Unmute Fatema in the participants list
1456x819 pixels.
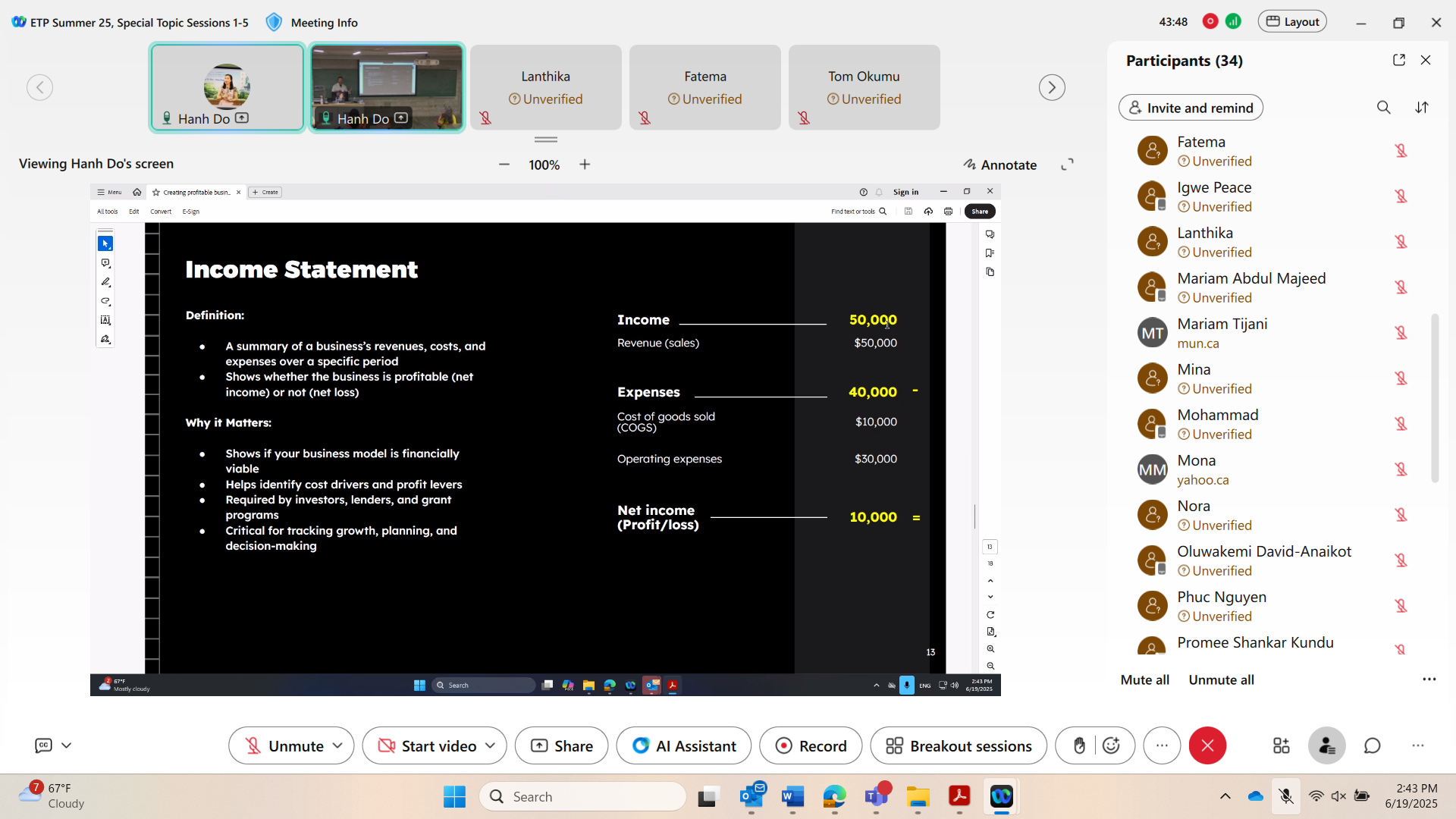pyautogui.click(x=1401, y=151)
